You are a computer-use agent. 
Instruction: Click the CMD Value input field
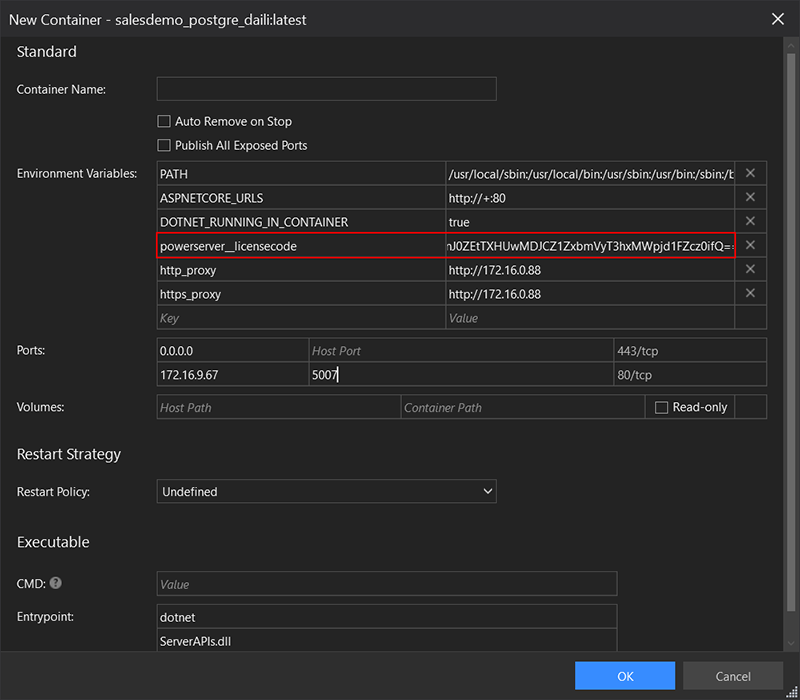point(387,584)
